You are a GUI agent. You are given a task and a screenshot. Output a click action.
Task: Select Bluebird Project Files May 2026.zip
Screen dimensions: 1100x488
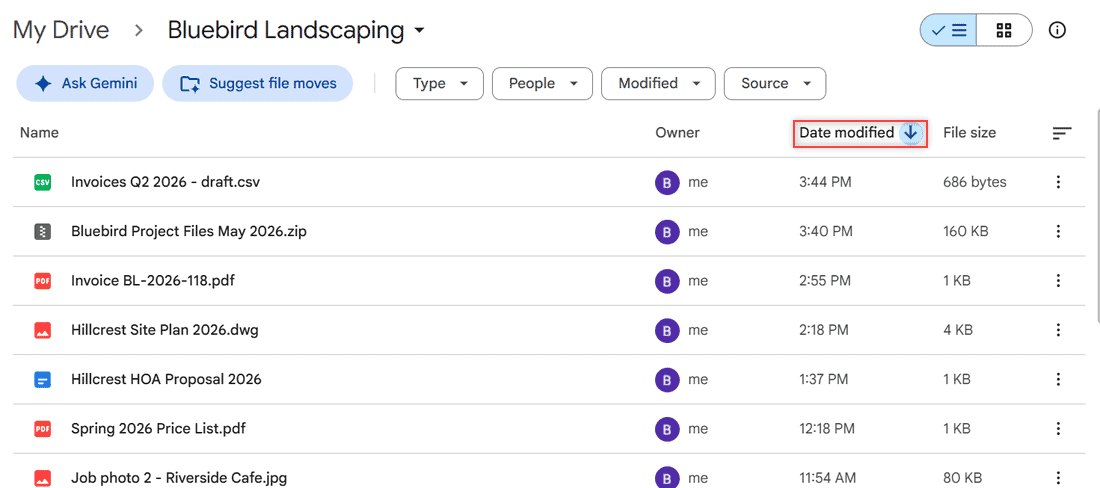pyautogui.click(x=189, y=231)
